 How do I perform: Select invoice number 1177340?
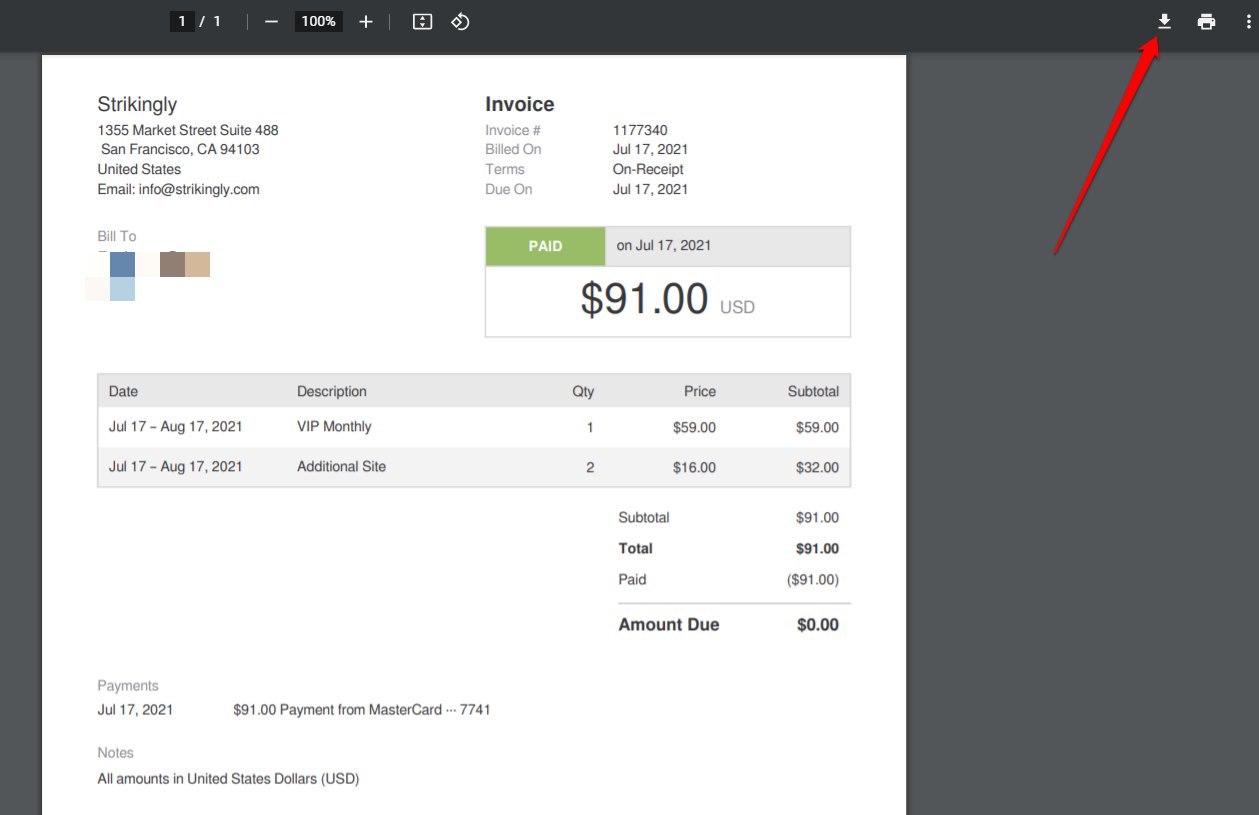point(640,130)
